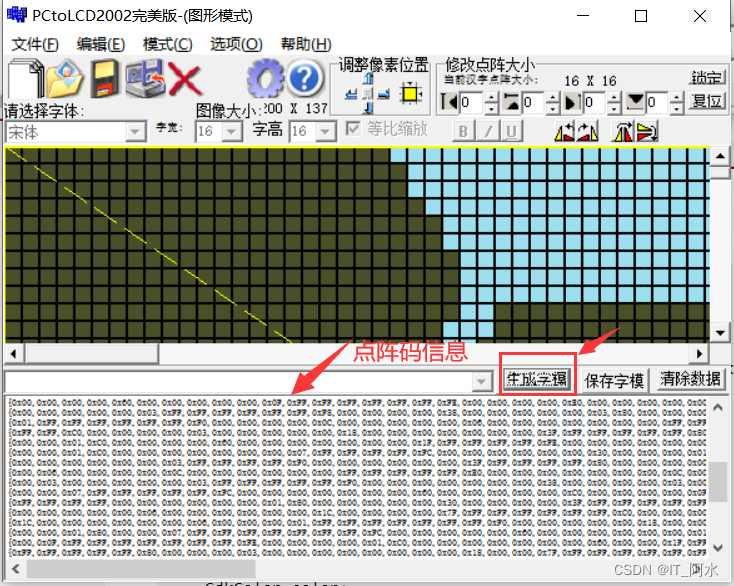Viewport: 734px width, 586px height.
Task: Click the 锁定 button
Action: coord(707,78)
